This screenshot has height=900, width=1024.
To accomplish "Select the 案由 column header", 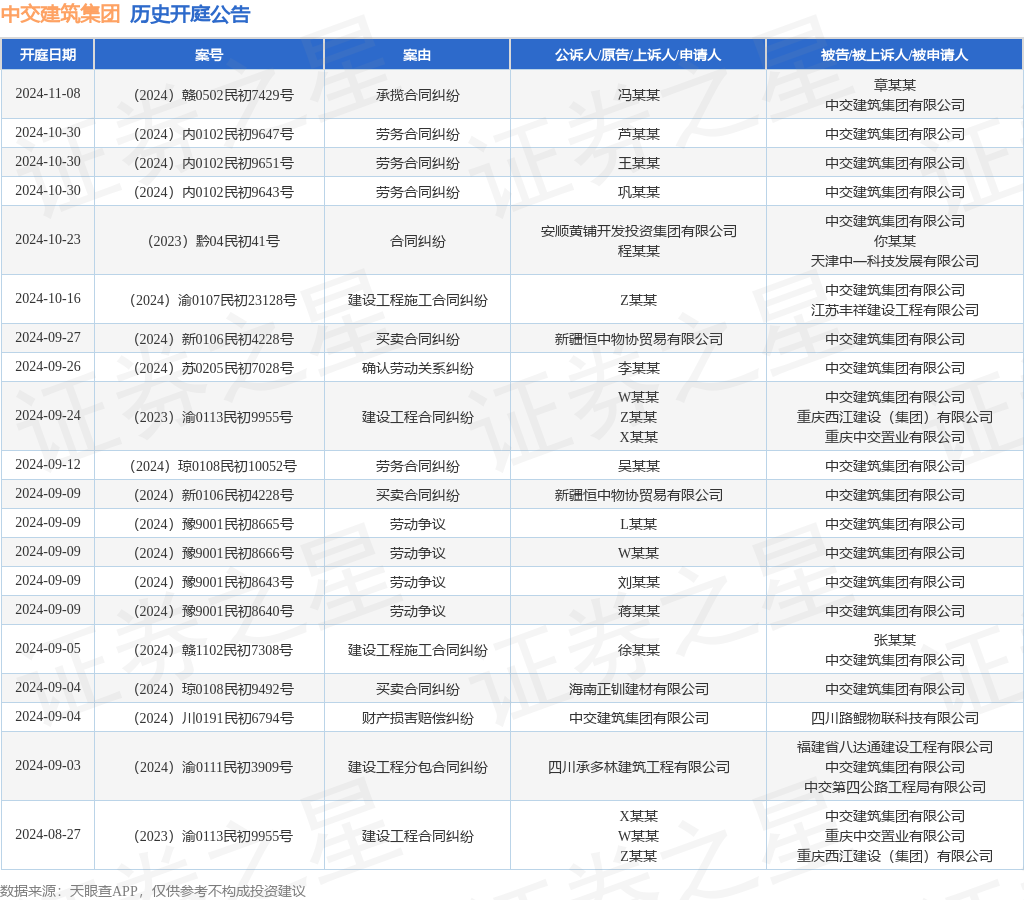I will (x=417, y=55).
